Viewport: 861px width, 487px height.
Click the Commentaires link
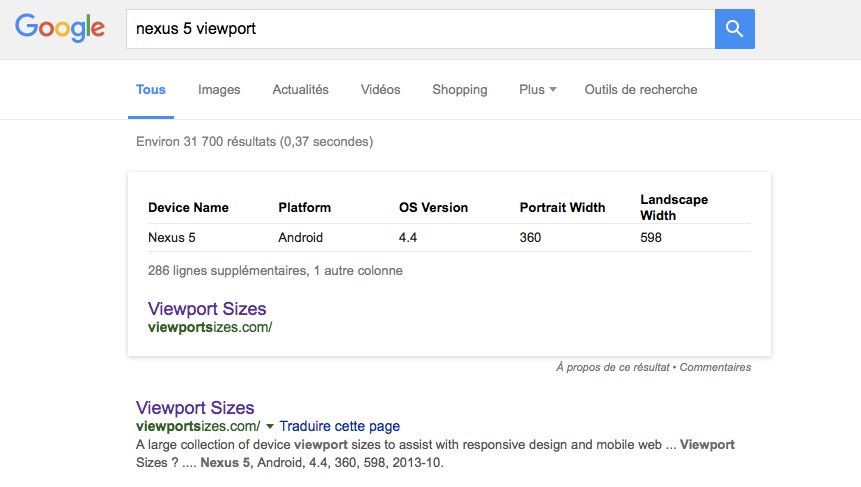pyautogui.click(x=715, y=367)
